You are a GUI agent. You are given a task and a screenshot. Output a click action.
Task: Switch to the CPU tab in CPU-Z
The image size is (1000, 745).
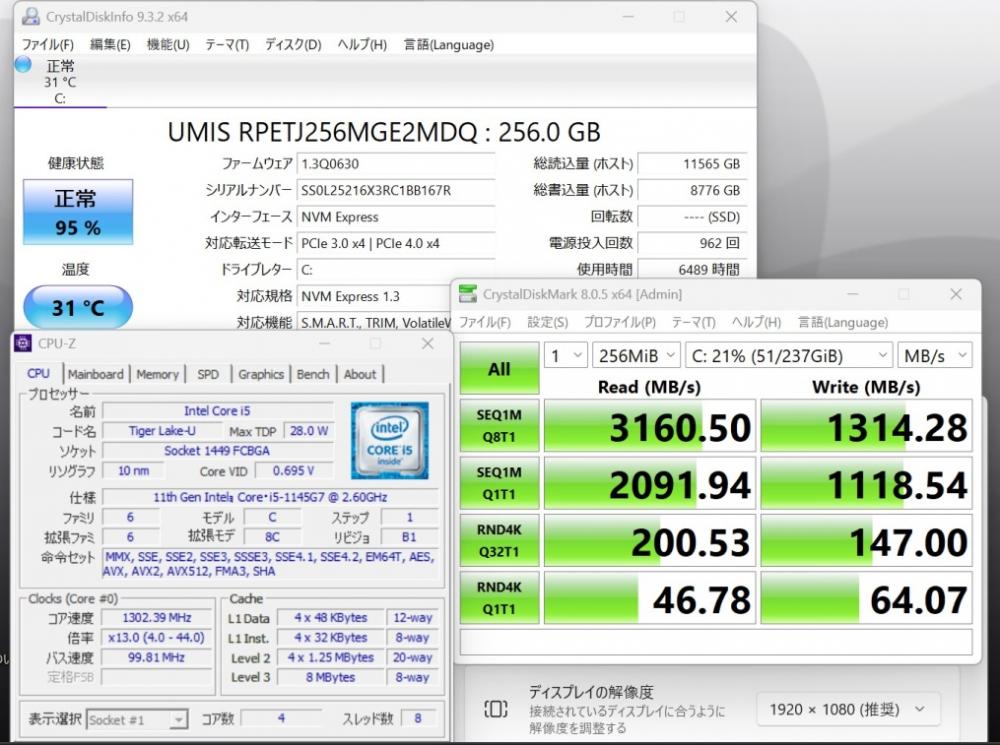[38, 374]
